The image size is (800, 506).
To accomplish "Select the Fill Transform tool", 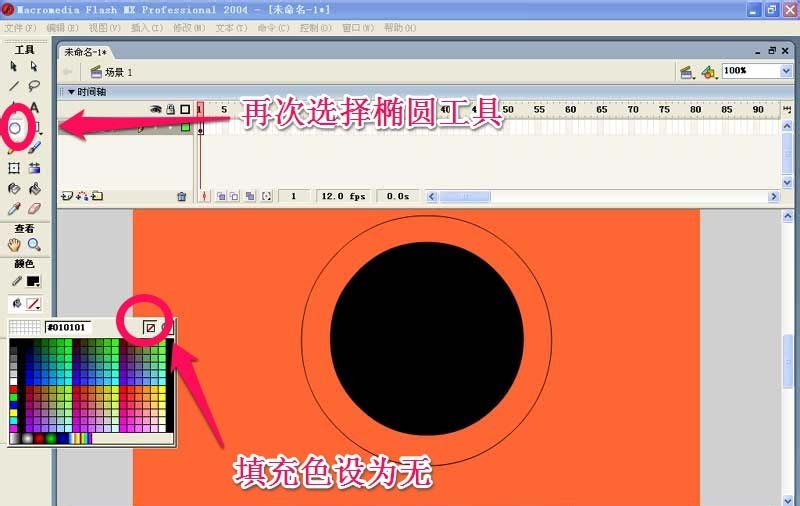I will [x=34, y=168].
